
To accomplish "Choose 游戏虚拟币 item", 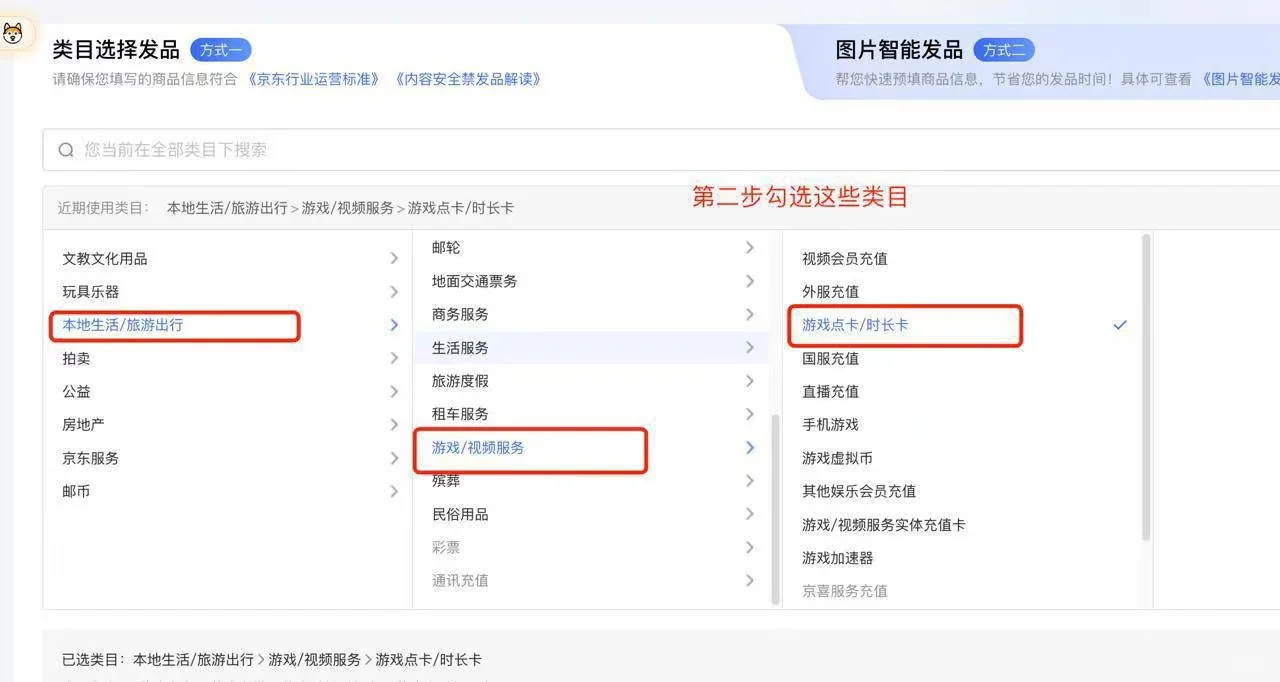I will (x=838, y=458).
